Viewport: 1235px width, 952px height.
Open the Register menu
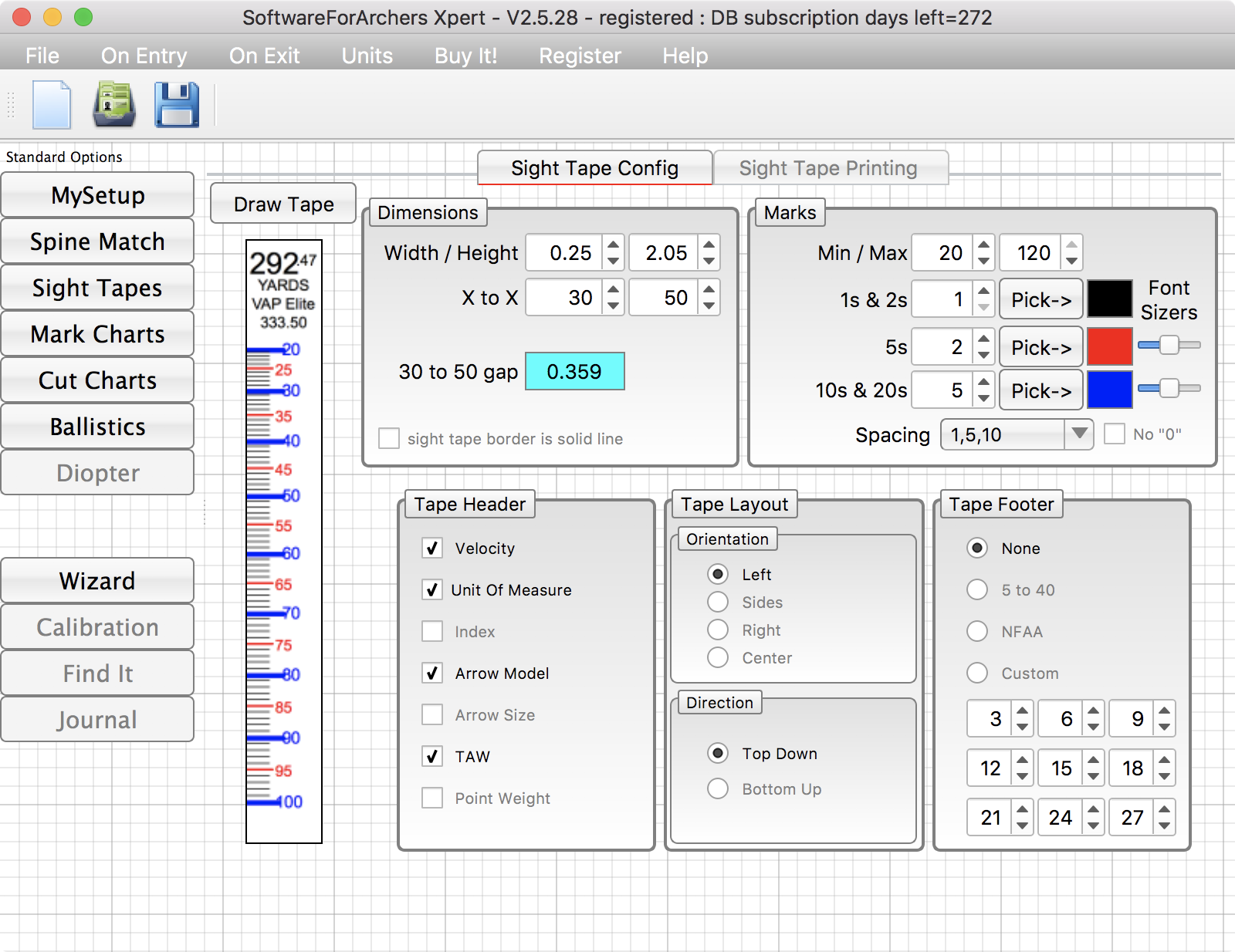[x=580, y=56]
